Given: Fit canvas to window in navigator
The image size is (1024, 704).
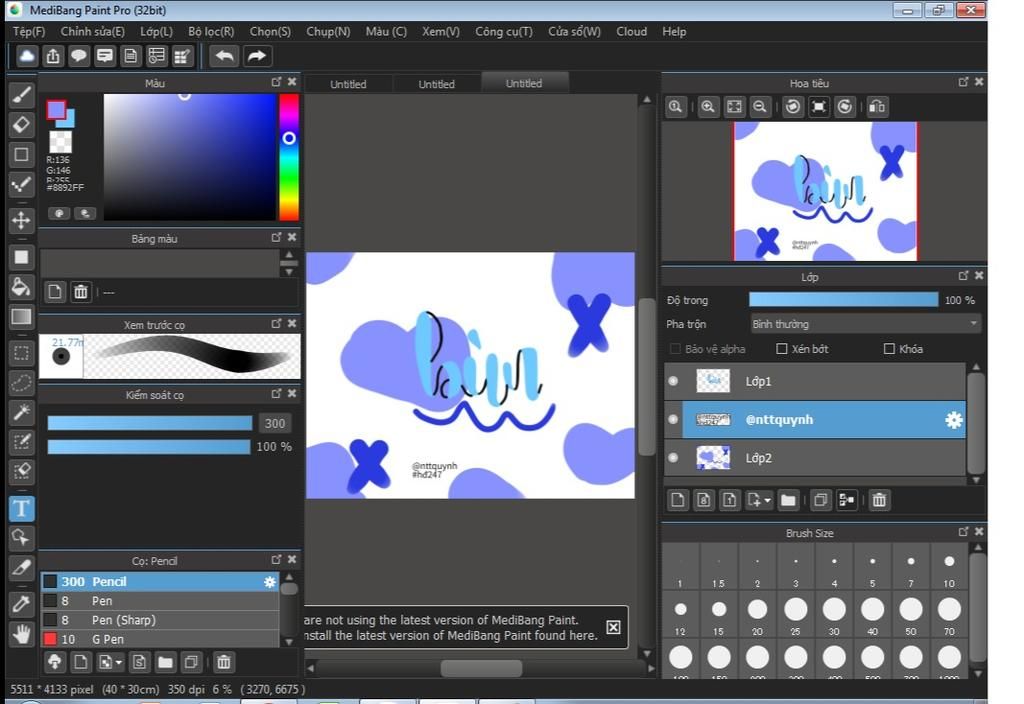Looking at the screenshot, I should click(734, 107).
